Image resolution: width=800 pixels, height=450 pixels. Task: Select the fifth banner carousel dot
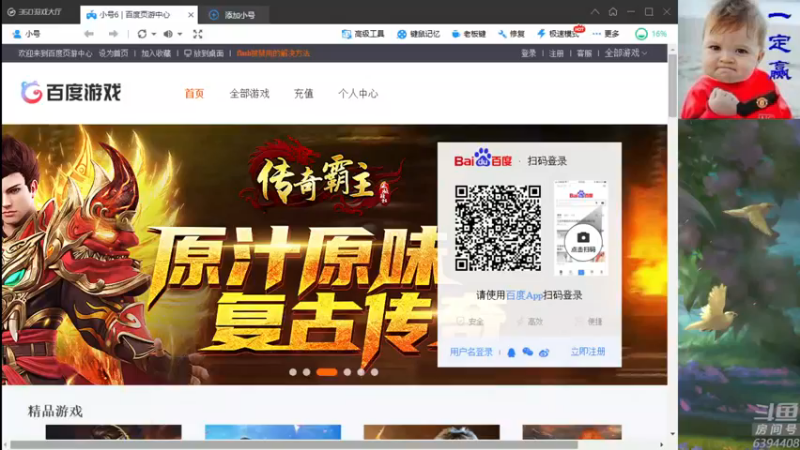[361, 372]
